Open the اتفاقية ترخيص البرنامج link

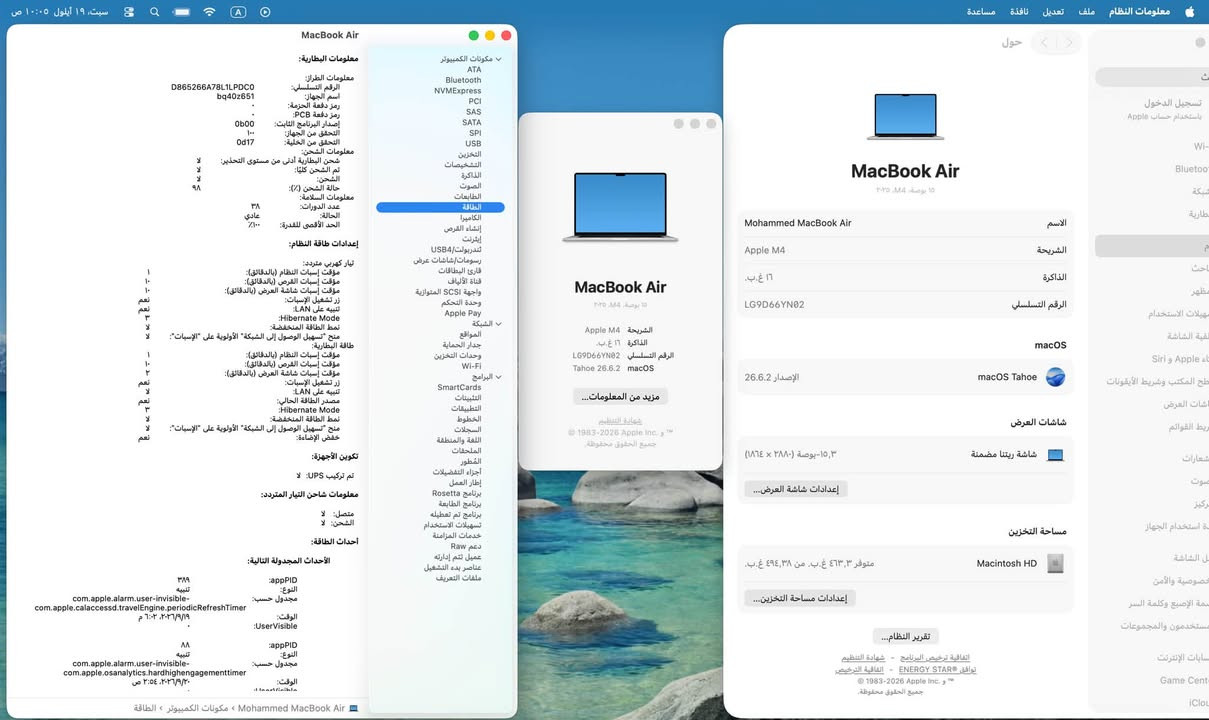(x=936, y=657)
